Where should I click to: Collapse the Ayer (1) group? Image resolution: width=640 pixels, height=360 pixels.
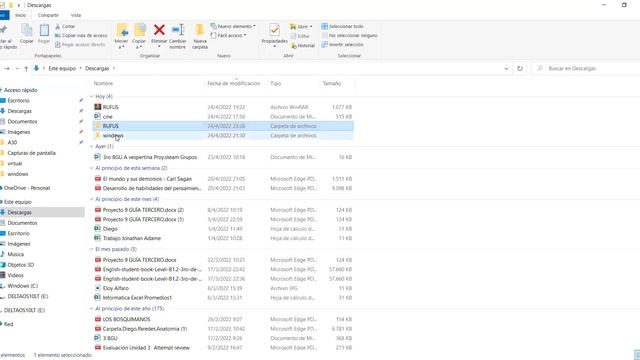click(91, 146)
